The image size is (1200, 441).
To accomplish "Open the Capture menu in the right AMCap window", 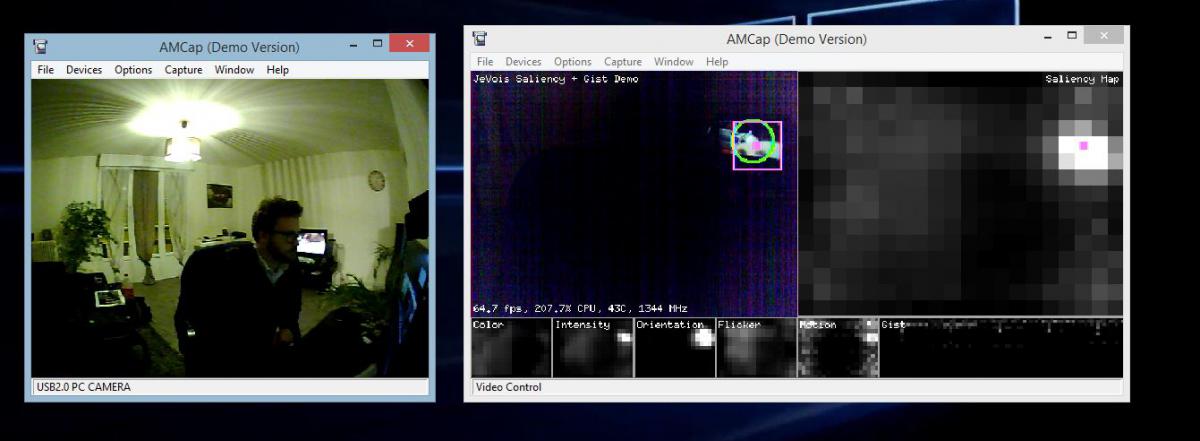I will tap(623, 62).
